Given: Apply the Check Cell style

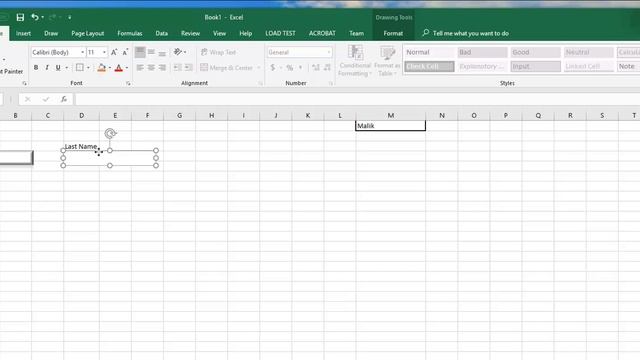Looking at the screenshot, I should click(429, 66).
